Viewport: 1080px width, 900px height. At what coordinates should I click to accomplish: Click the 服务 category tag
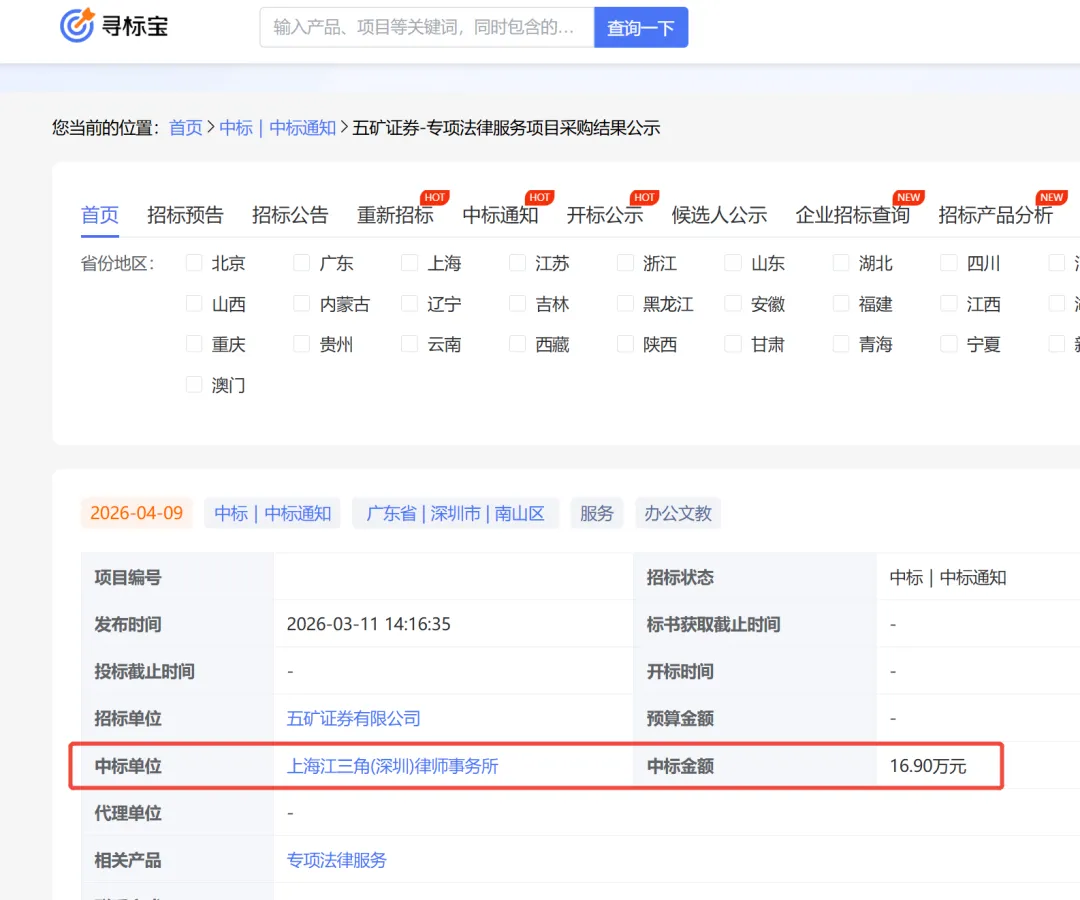click(x=596, y=513)
